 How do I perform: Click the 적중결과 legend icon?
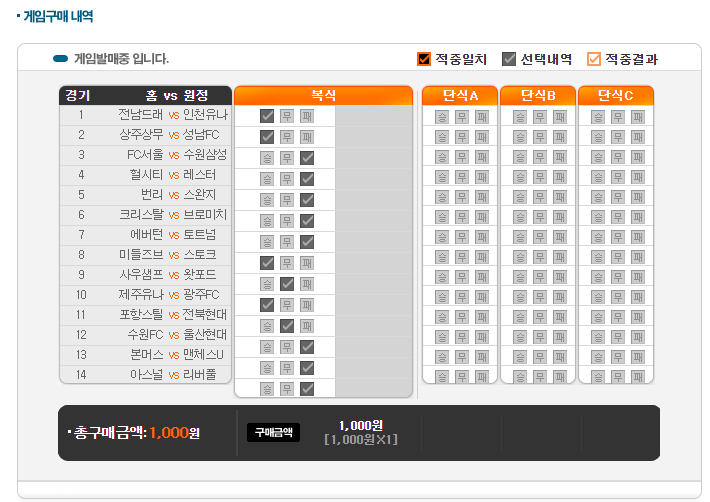point(594,59)
